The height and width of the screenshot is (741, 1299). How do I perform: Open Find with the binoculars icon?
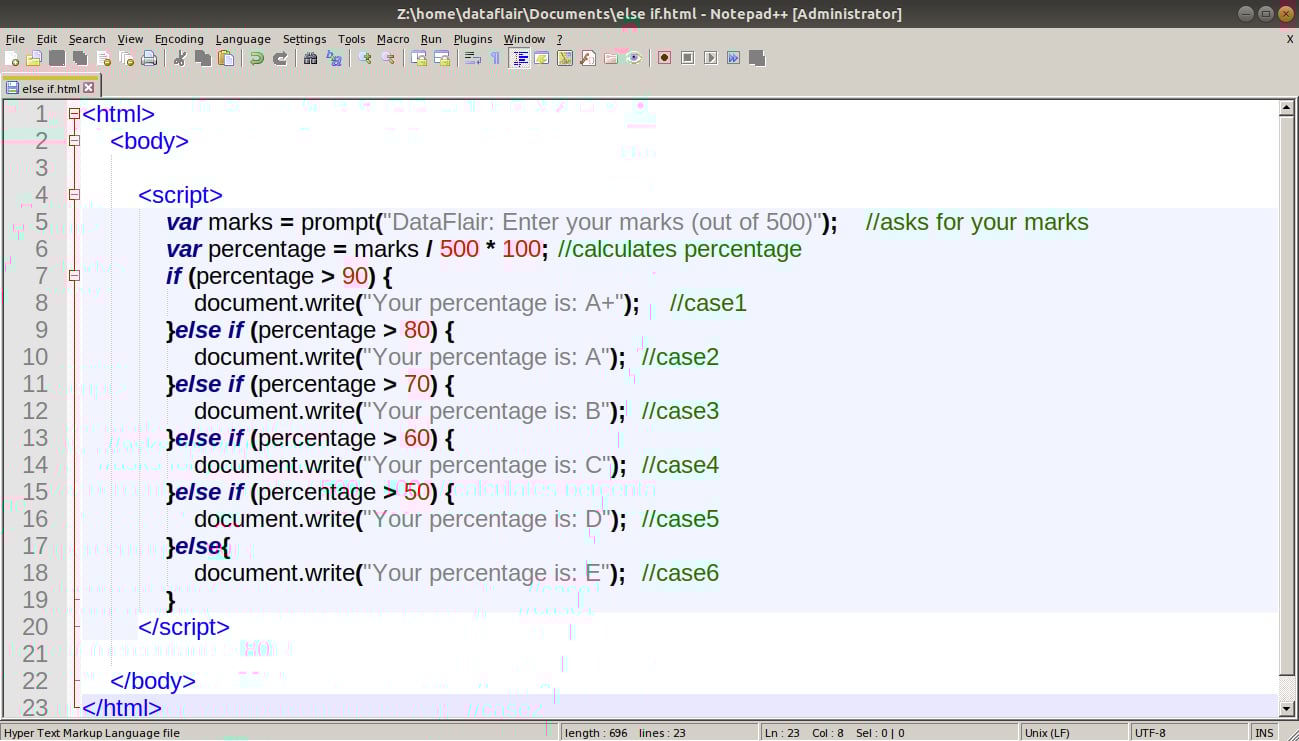tap(311, 58)
